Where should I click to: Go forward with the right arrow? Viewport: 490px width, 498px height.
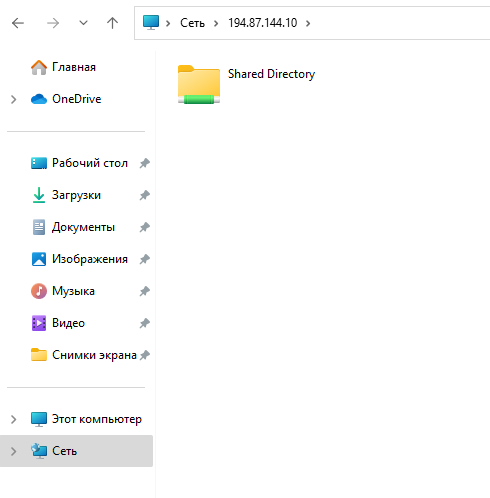tap(53, 23)
